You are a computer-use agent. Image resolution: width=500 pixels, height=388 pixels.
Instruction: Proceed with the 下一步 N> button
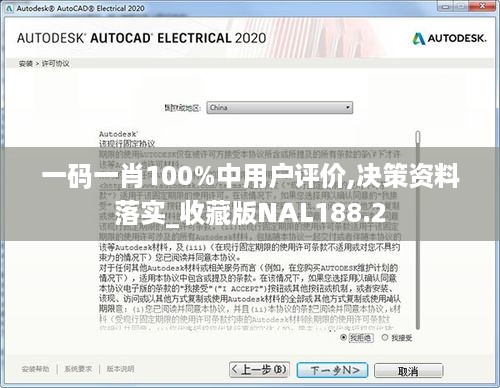point(332,370)
